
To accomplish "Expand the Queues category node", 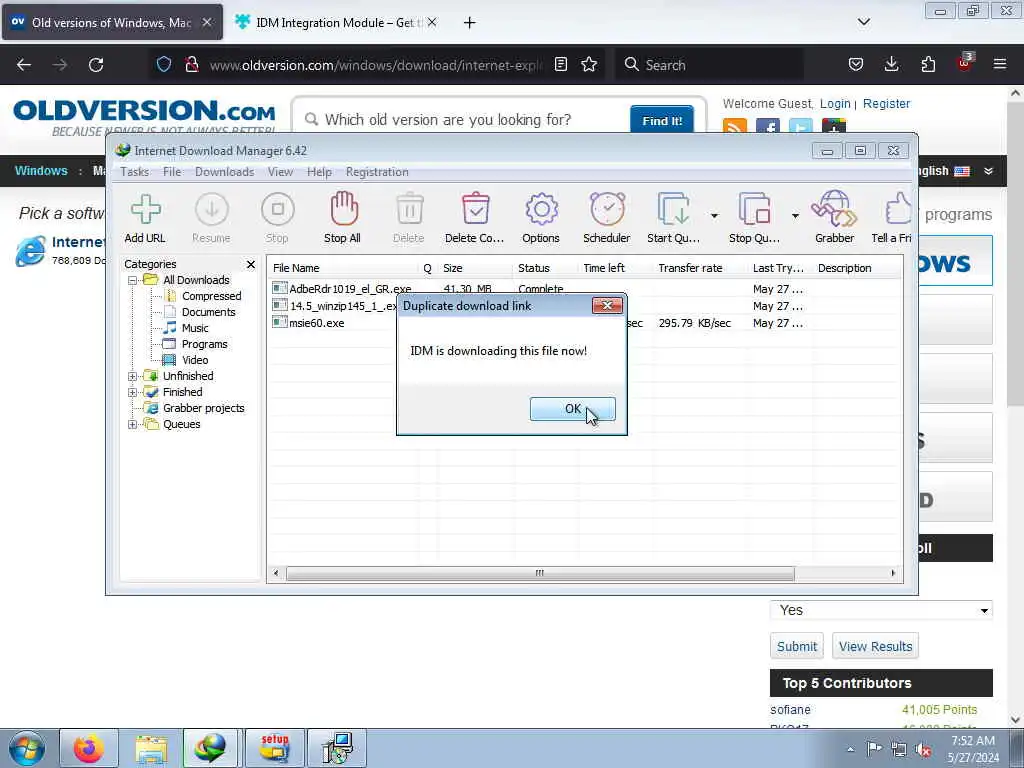I will [133, 424].
